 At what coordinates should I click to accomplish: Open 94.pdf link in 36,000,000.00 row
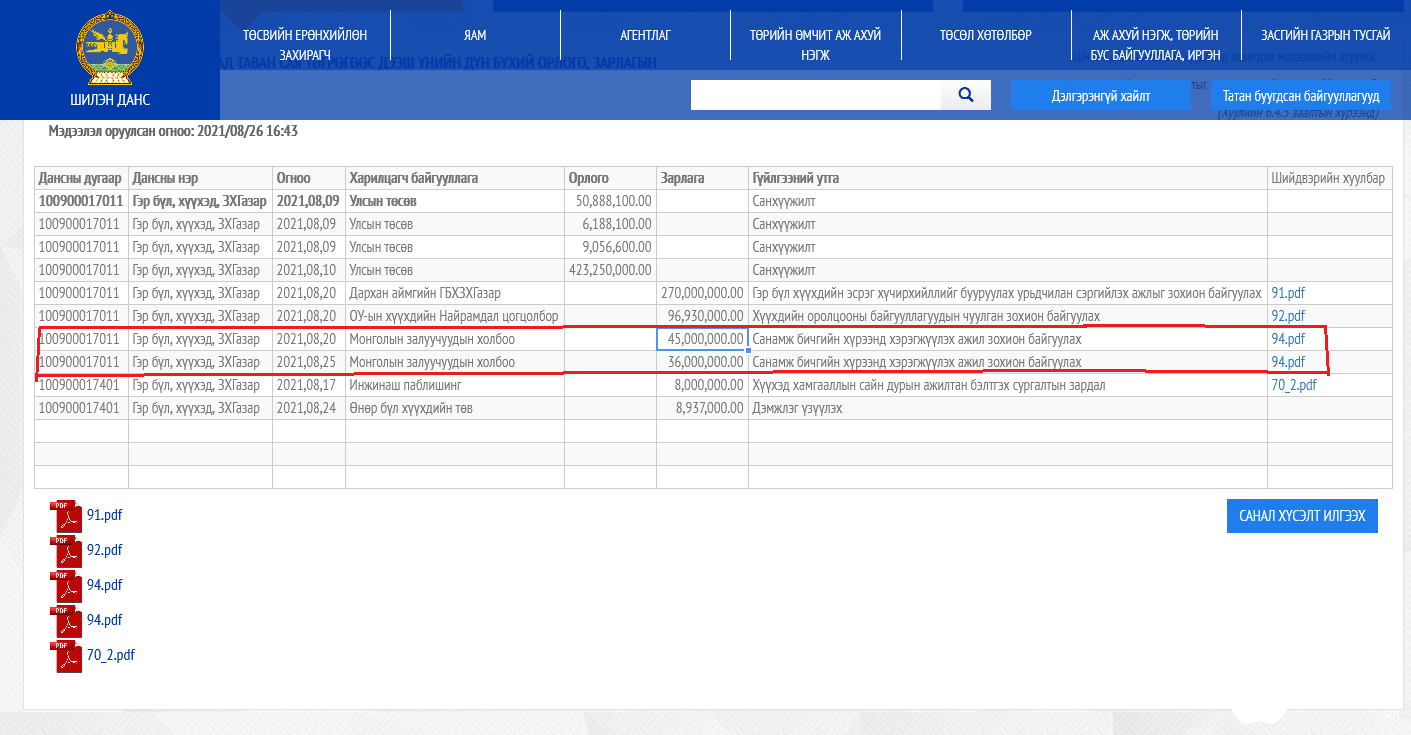[x=1288, y=362]
